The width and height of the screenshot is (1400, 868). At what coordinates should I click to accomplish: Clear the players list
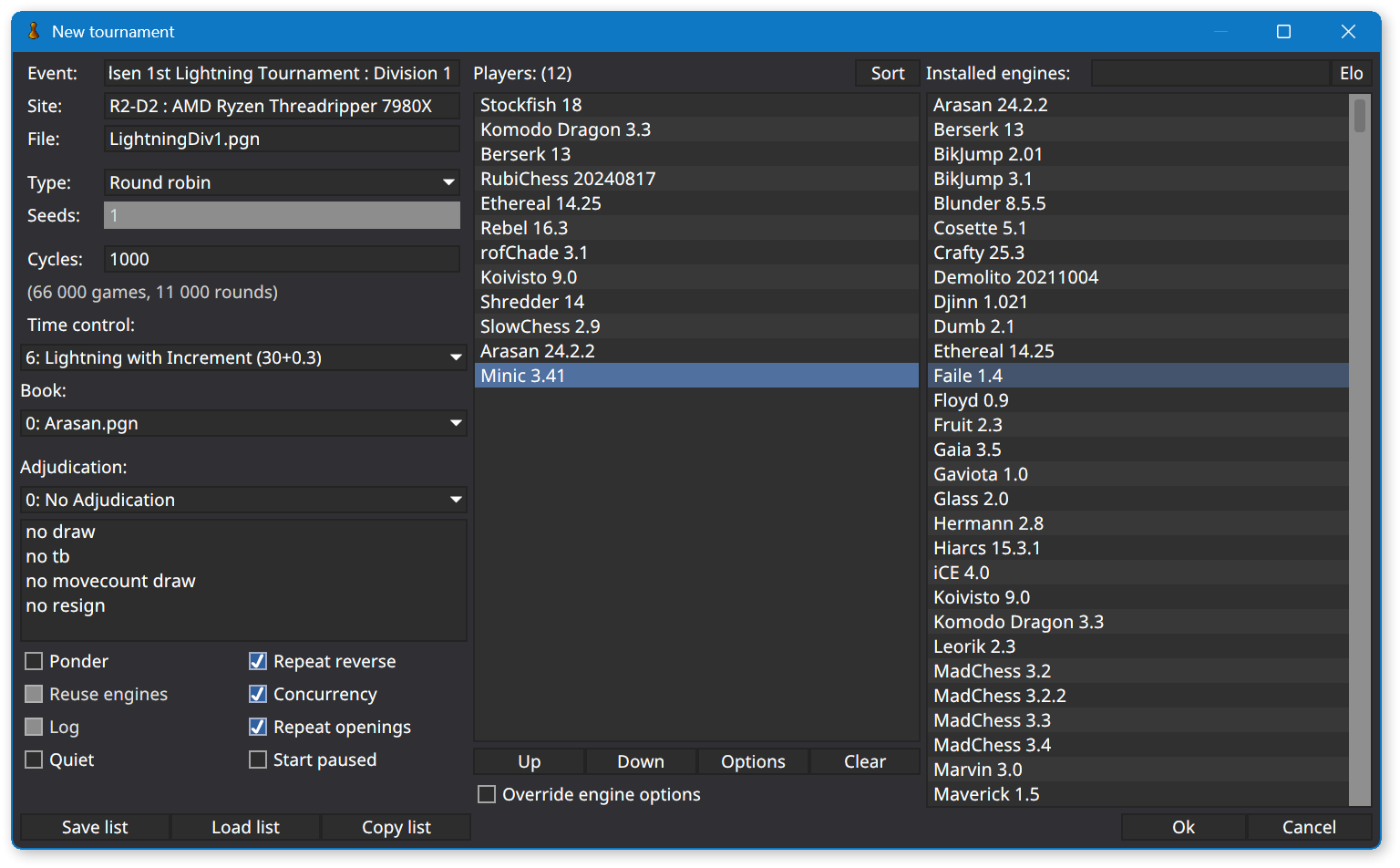pyautogui.click(x=865, y=761)
